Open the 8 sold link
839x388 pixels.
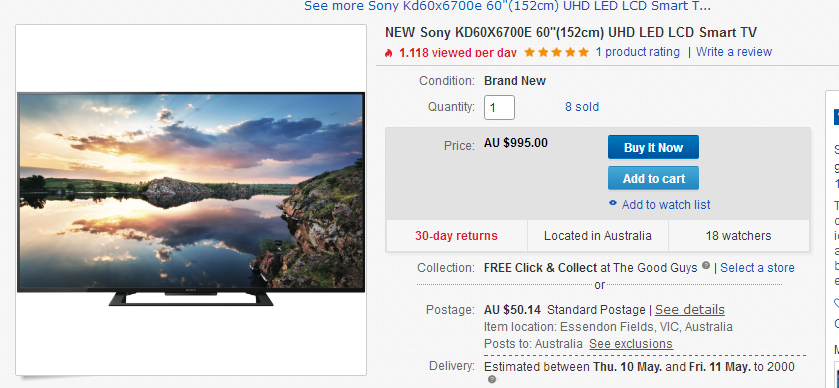pos(582,107)
